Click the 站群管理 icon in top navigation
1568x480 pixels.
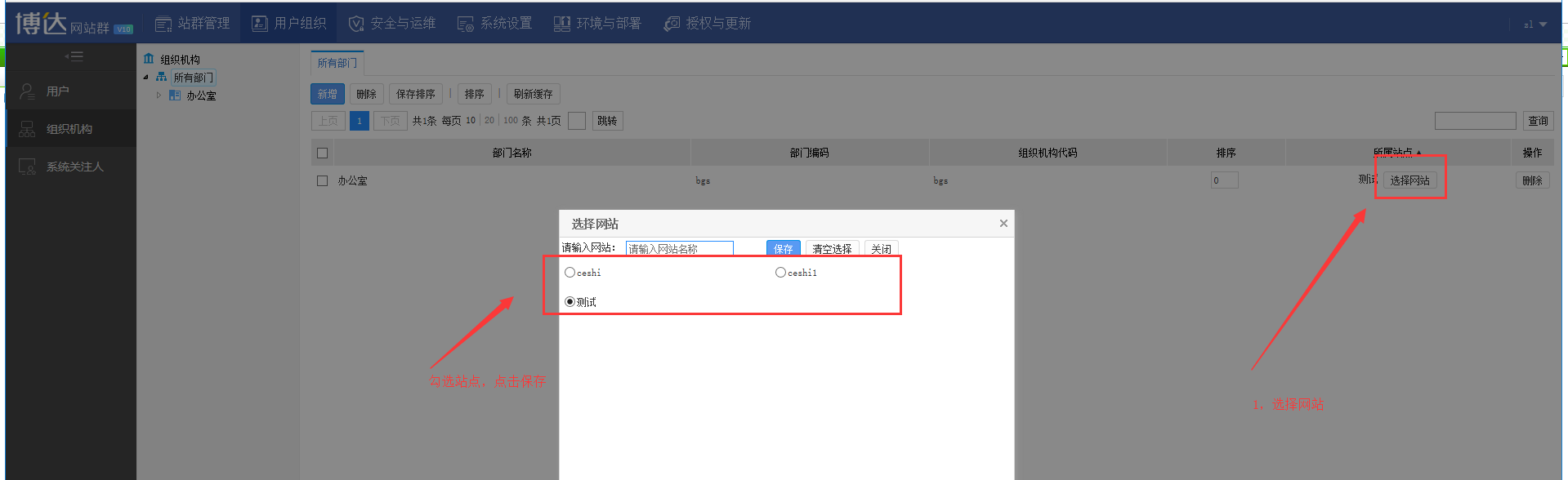point(163,24)
